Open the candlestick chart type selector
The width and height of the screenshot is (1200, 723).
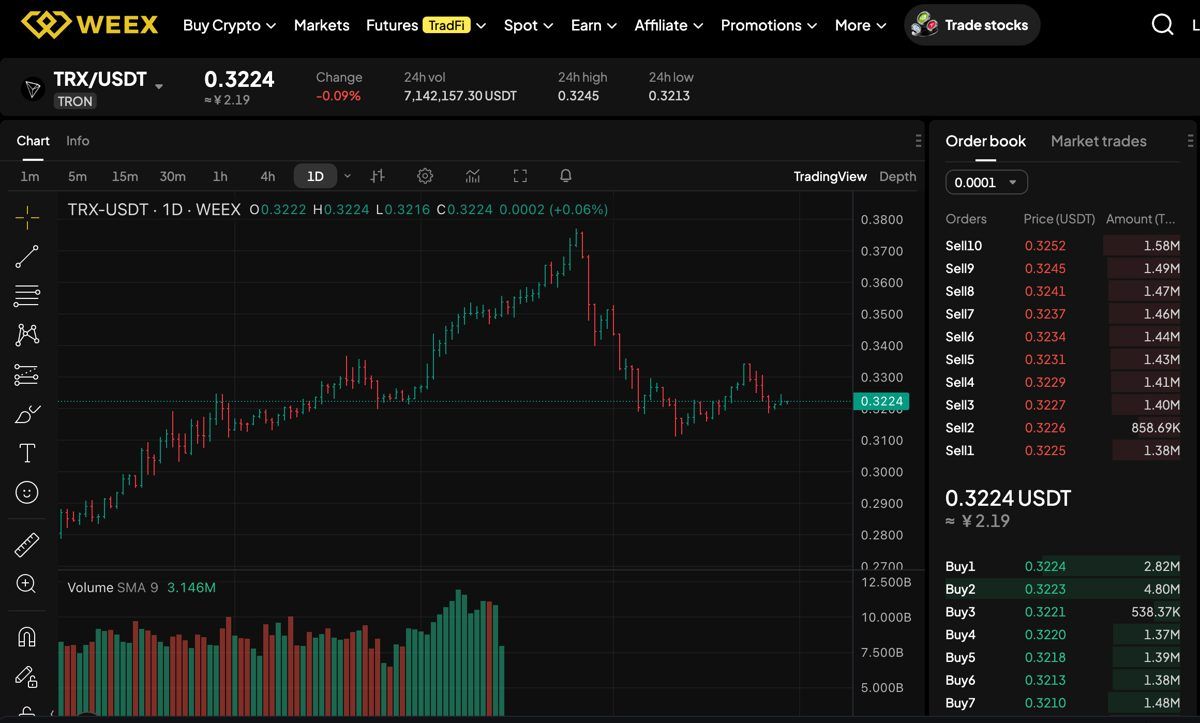377,176
